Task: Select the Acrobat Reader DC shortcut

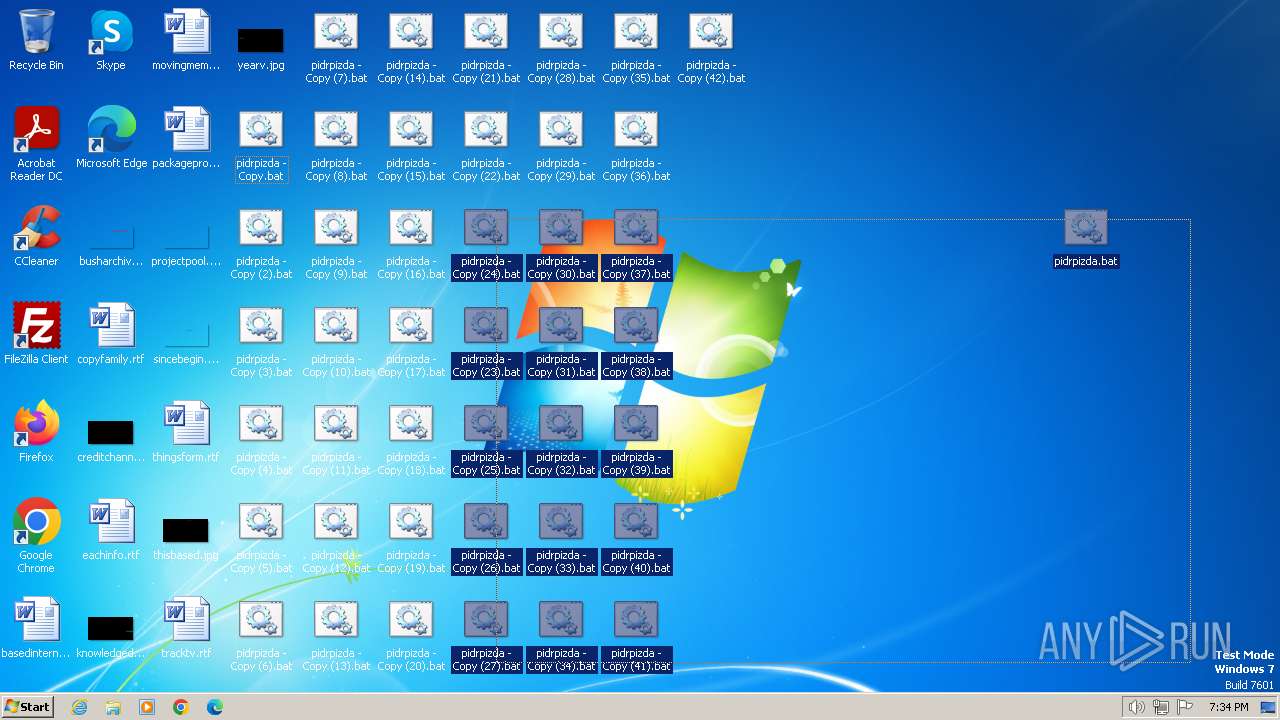Action: (x=36, y=144)
